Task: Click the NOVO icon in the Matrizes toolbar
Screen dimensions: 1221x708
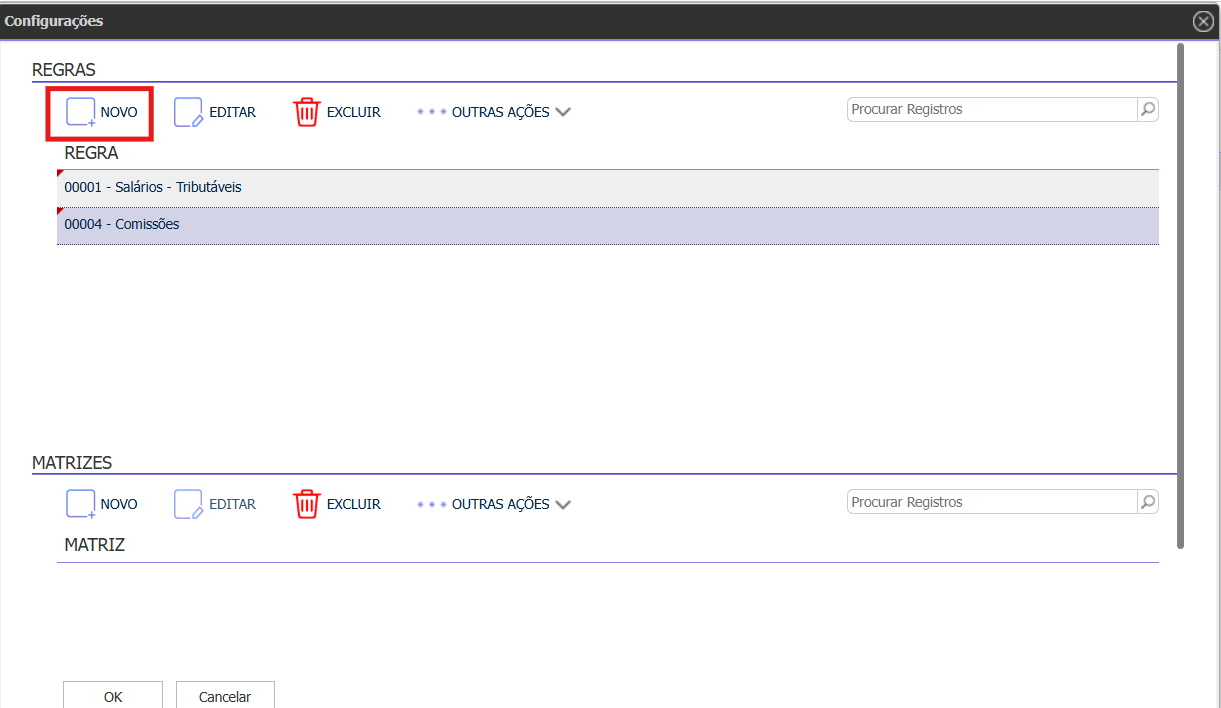Action: [81, 504]
